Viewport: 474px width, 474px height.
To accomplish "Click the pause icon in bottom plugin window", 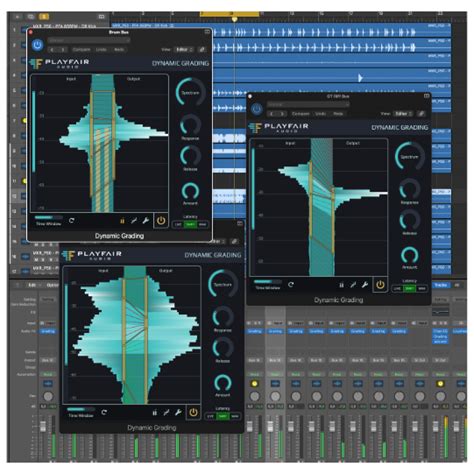I will pyautogui.click(x=155, y=413).
